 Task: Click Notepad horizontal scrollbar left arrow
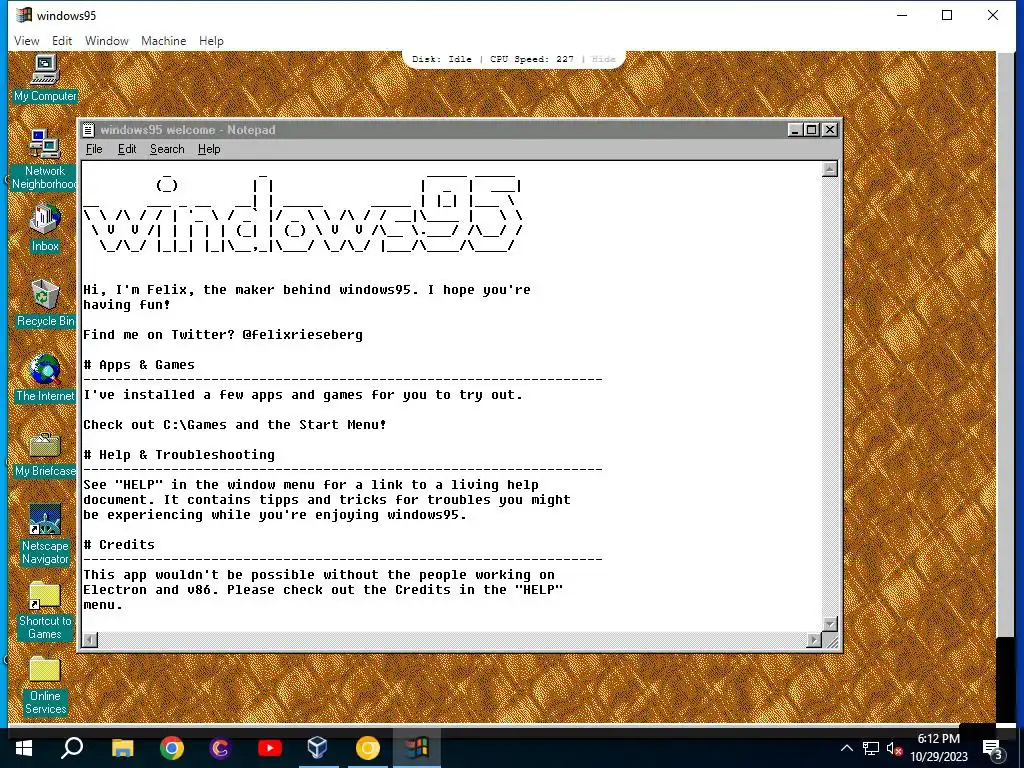coord(90,640)
